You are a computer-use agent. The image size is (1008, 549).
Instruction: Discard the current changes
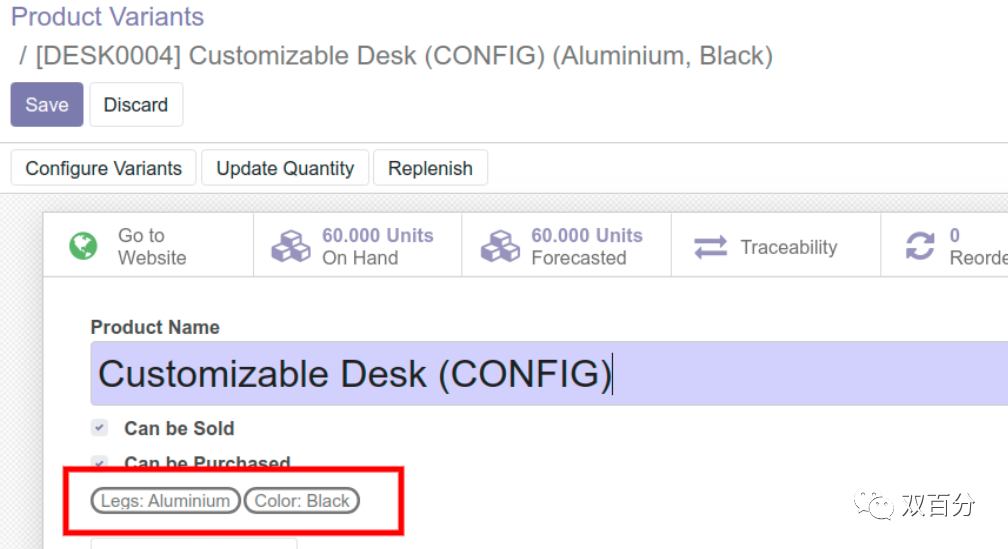coord(136,105)
